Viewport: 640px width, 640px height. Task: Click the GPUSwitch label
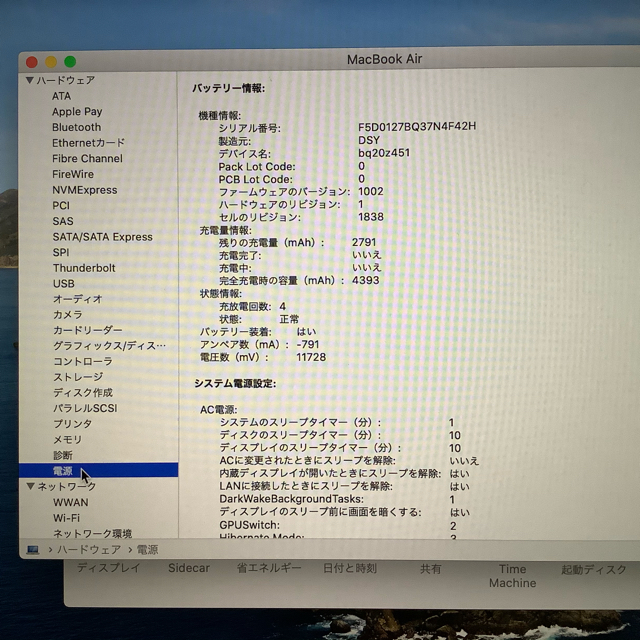point(250,525)
